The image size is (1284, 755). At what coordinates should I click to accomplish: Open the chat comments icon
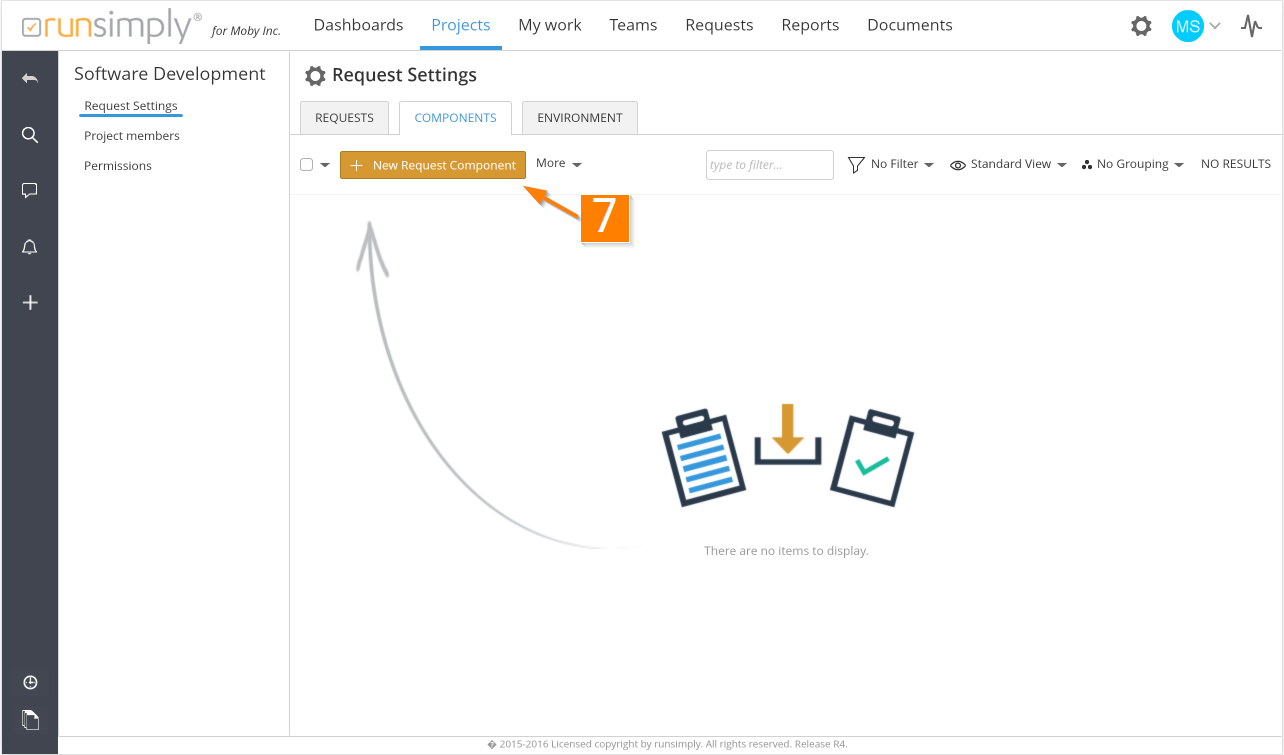30,191
